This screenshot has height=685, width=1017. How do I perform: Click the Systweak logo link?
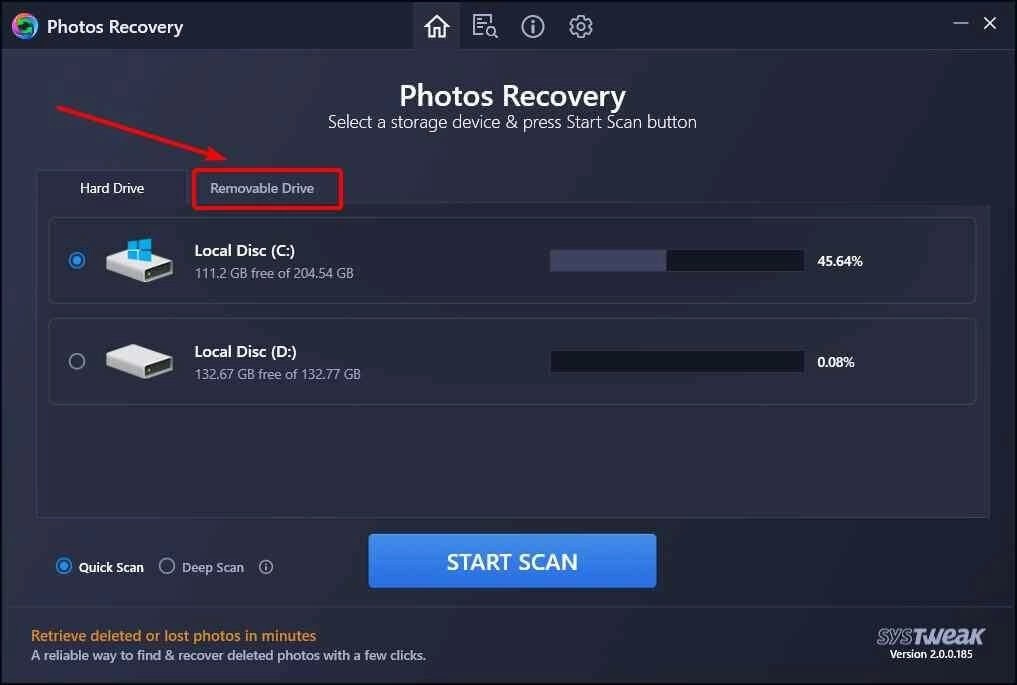(931, 636)
